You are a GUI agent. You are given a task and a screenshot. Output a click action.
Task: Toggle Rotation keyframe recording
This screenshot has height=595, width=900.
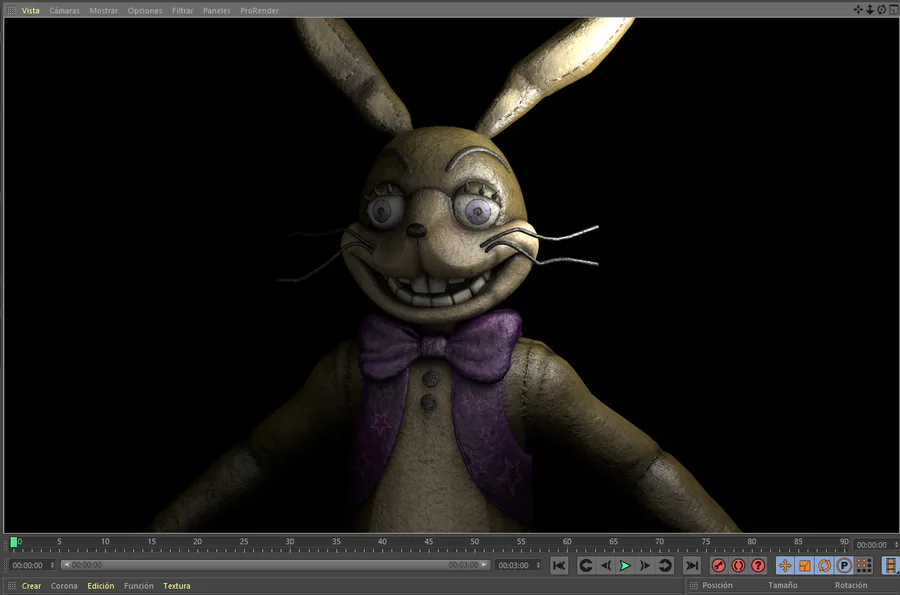point(824,566)
